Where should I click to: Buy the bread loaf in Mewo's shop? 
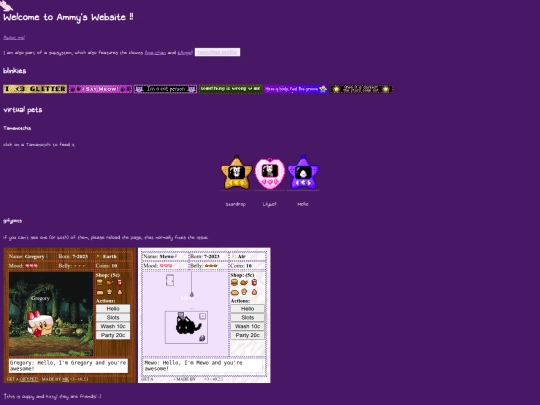pyautogui.click(x=235, y=292)
